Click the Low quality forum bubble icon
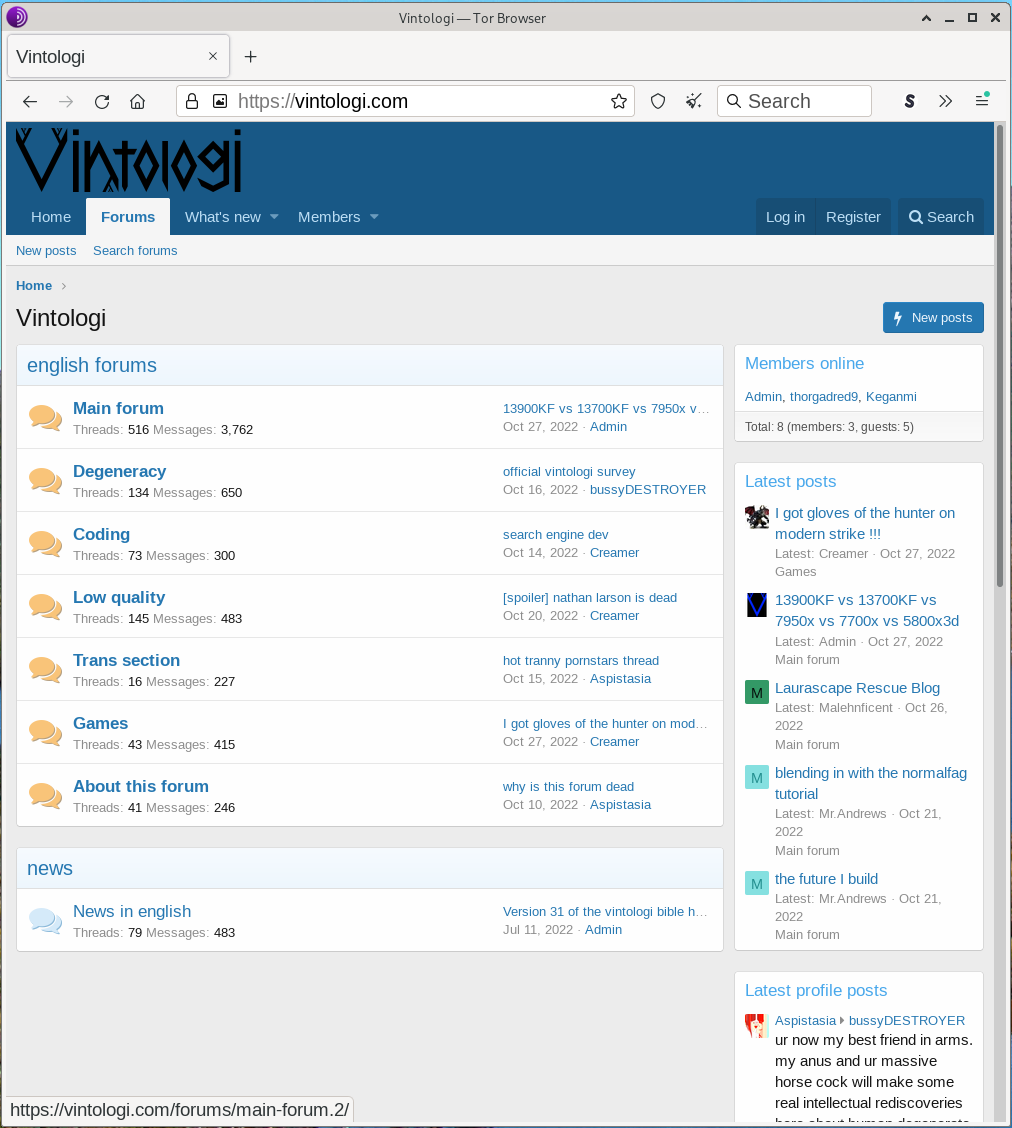Image resolution: width=1012 pixels, height=1128 pixels. pyautogui.click(x=45, y=606)
